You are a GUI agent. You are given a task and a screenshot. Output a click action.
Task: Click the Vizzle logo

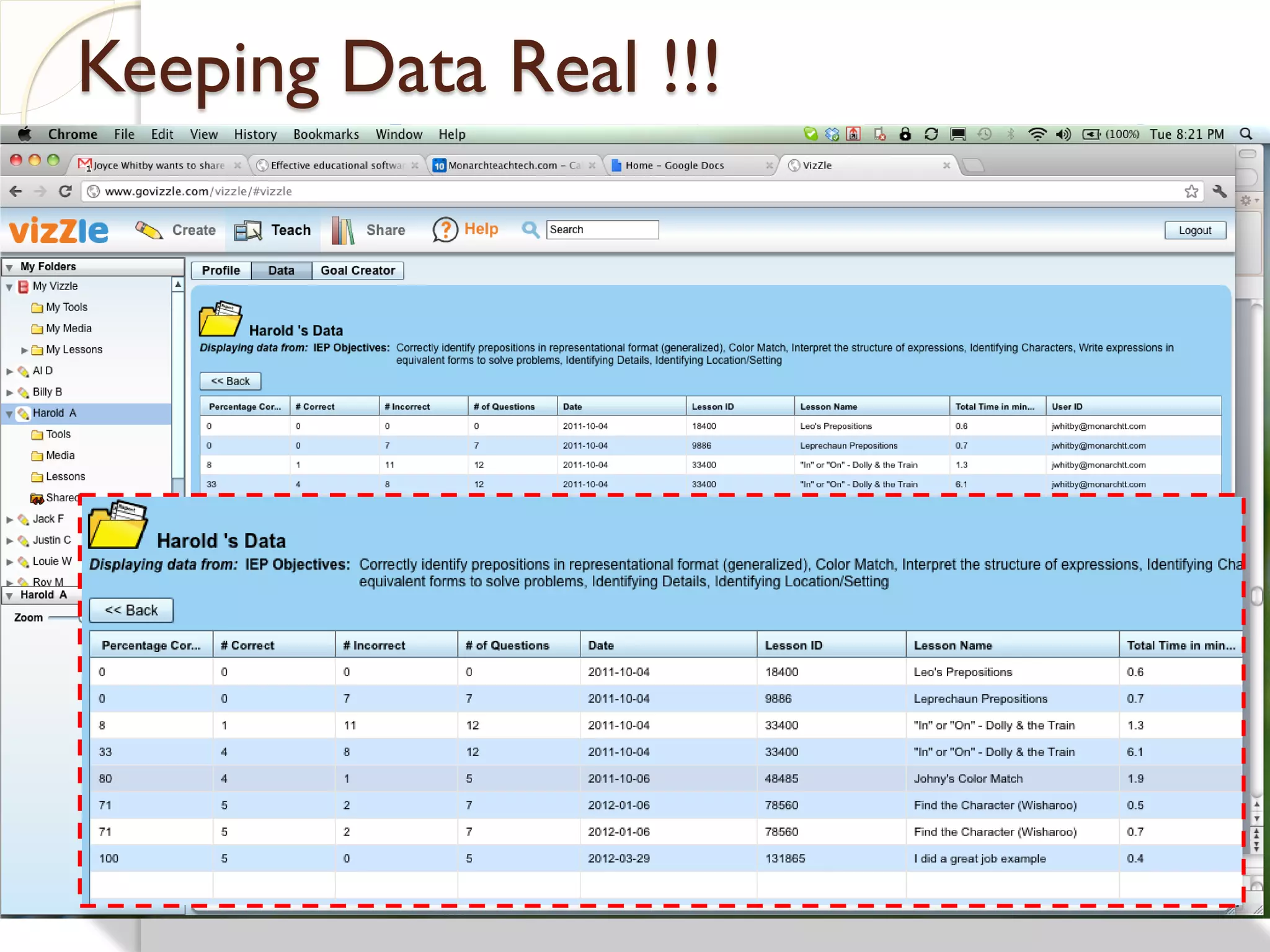coord(59,231)
